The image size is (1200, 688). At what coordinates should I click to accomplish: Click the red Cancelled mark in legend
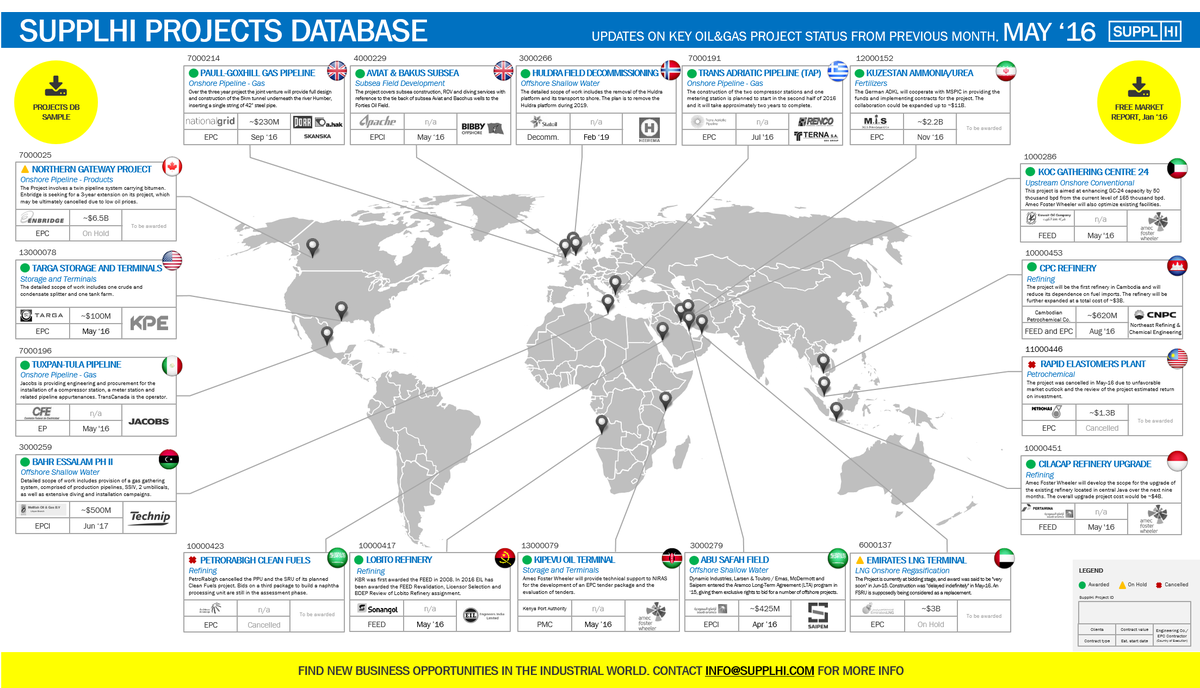click(x=1157, y=584)
